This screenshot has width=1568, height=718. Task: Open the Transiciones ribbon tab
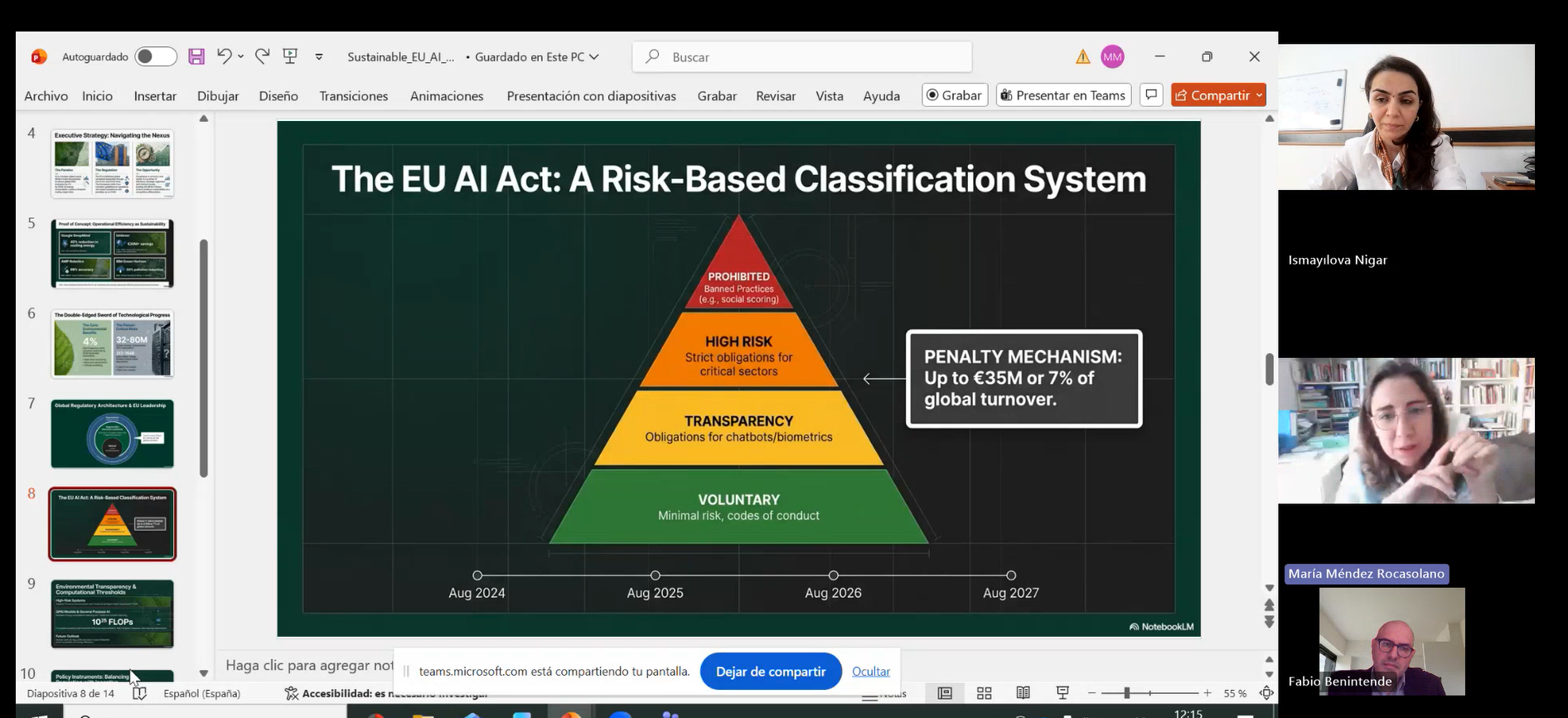pos(354,96)
